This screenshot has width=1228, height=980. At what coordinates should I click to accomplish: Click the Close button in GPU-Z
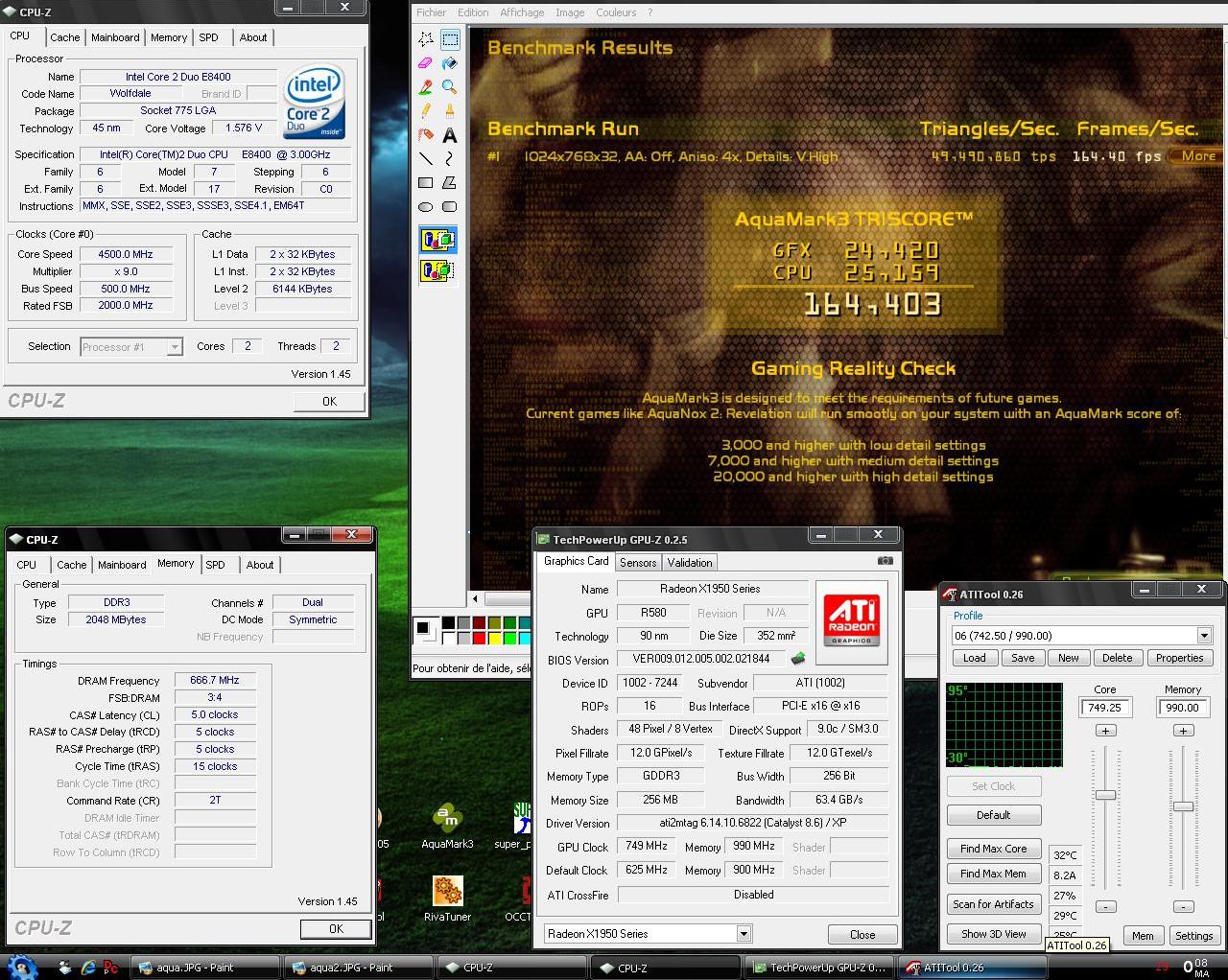(x=862, y=935)
